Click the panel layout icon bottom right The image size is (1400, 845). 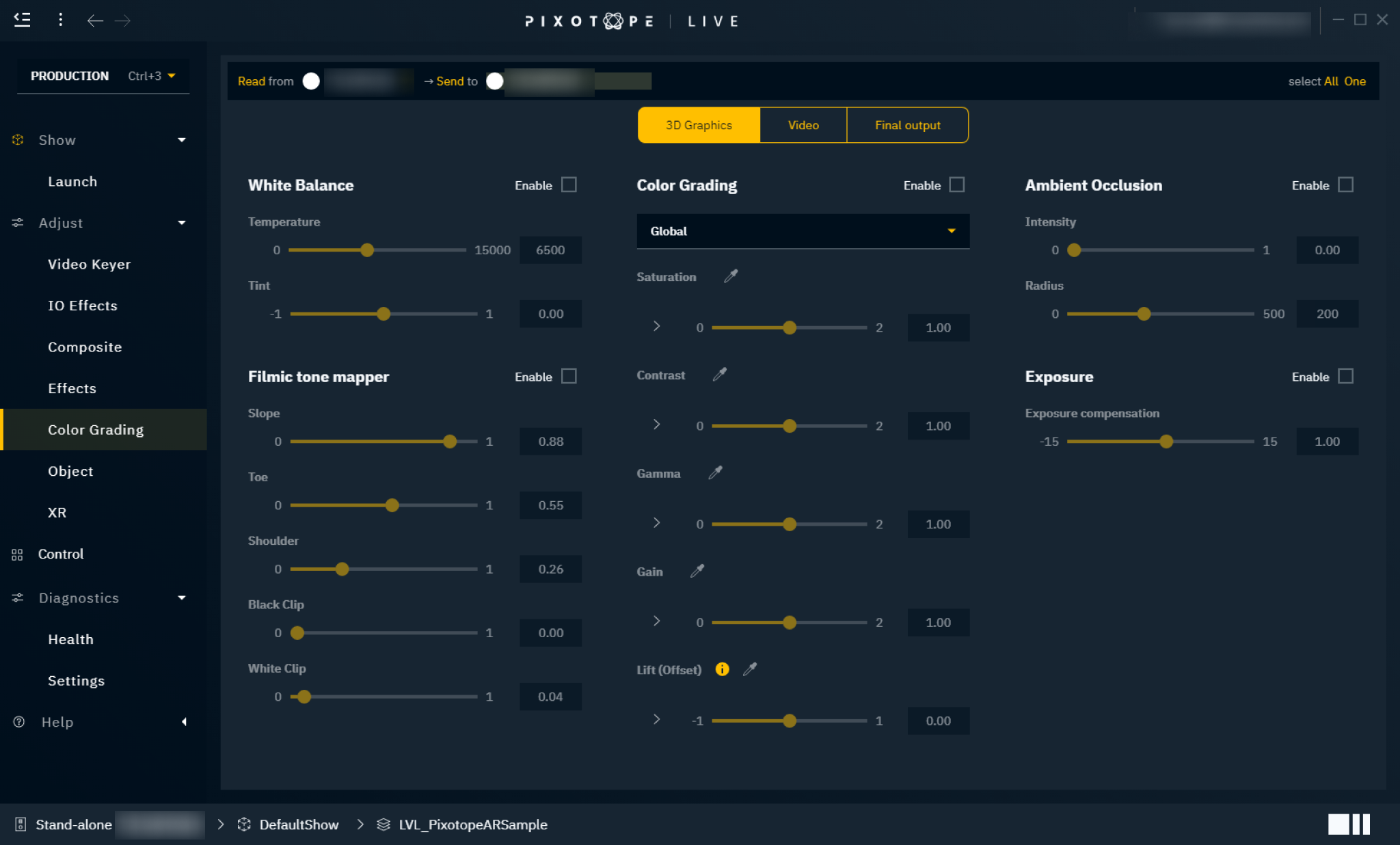coord(1348,824)
